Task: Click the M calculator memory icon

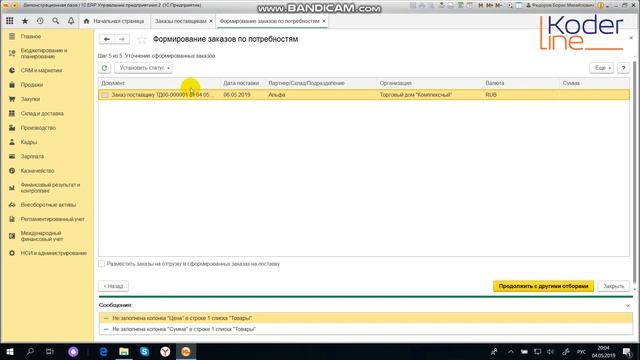Action: pyautogui.click(x=480, y=5)
